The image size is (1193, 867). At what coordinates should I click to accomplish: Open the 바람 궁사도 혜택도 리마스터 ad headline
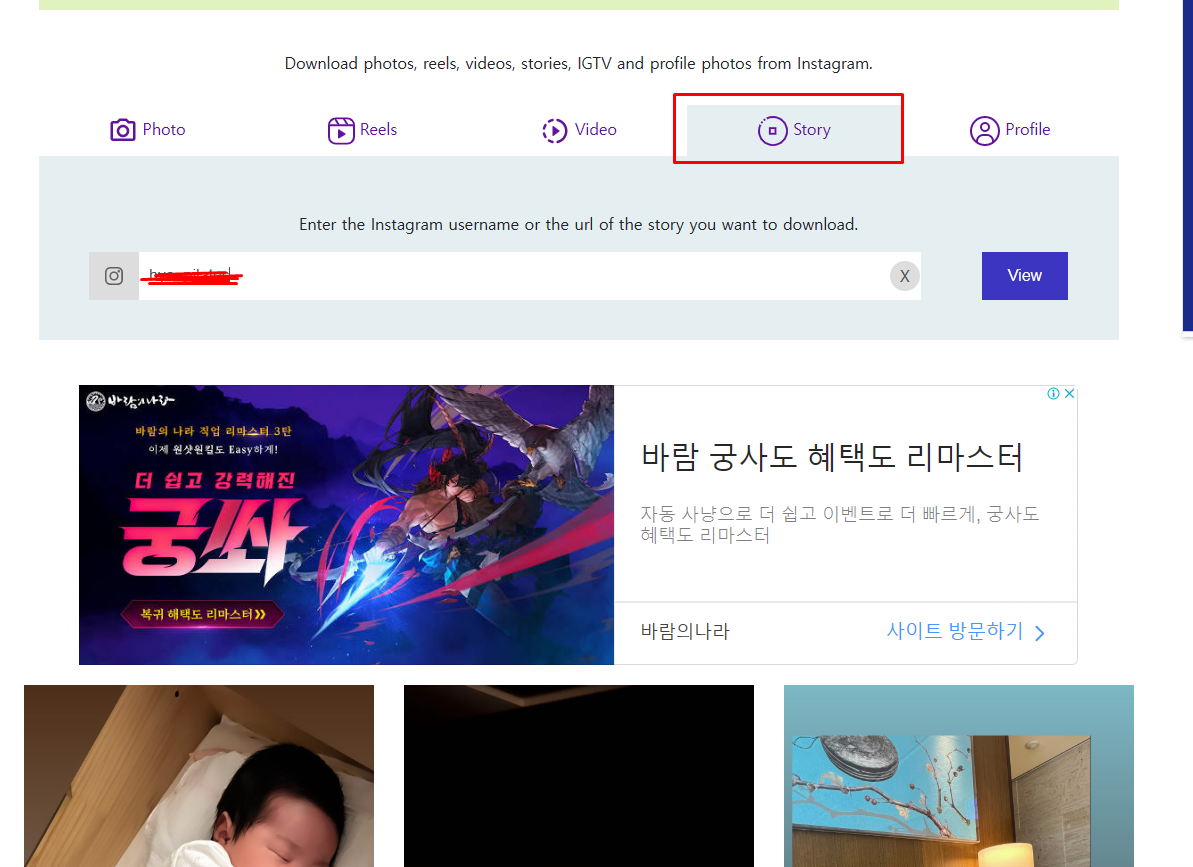click(x=832, y=457)
